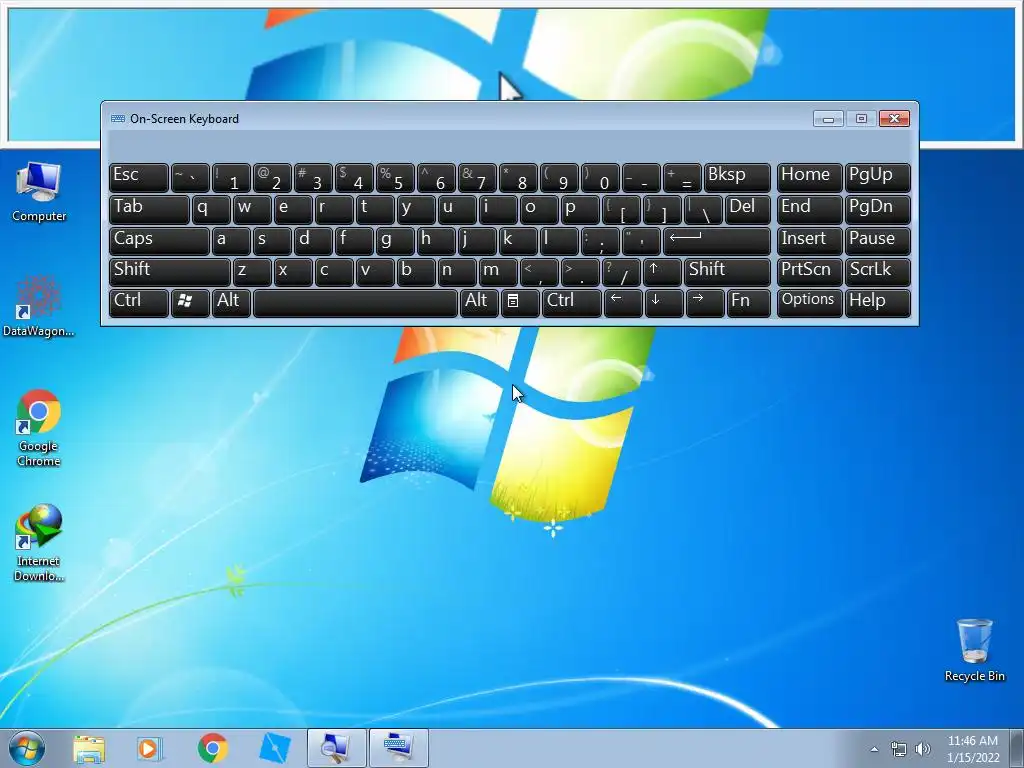Click the context menu key on keyboard
This screenshot has height=768, width=1024.
pos(520,303)
